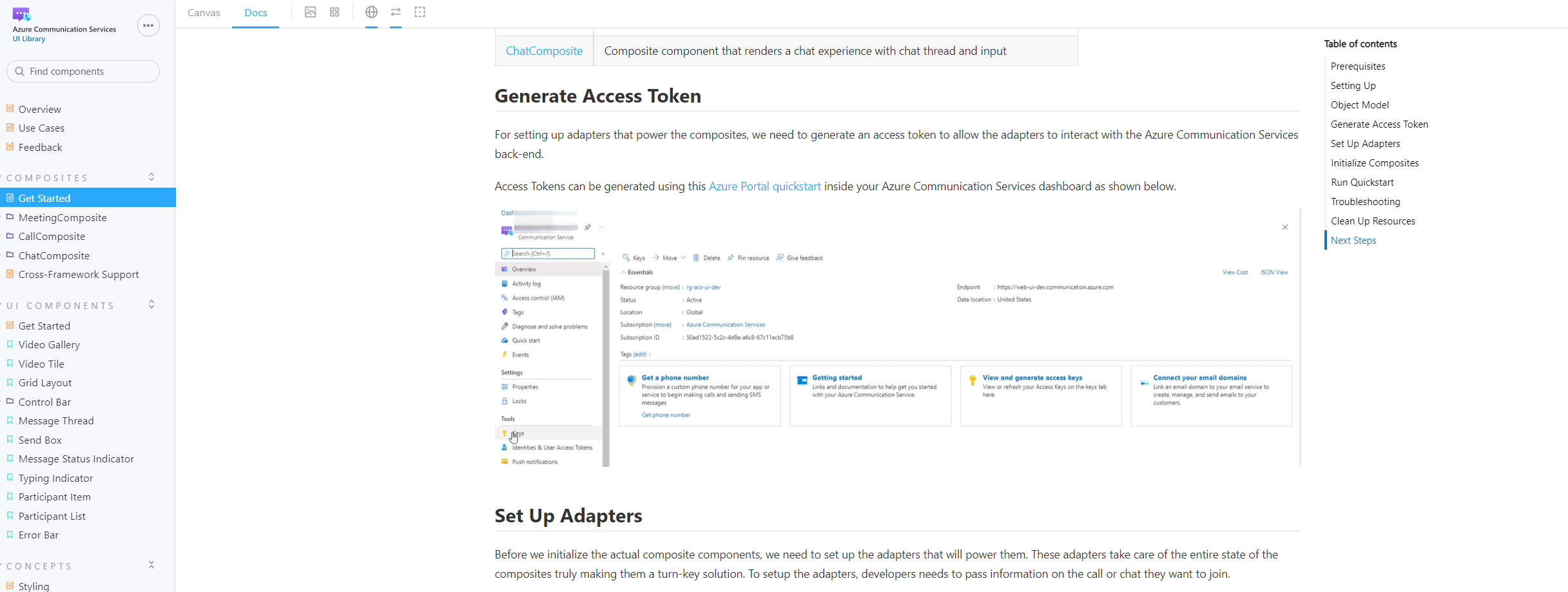Viewport: 1568px width, 592px height.
Task: Collapse the COMPOSITES section
Action: (x=151, y=176)
